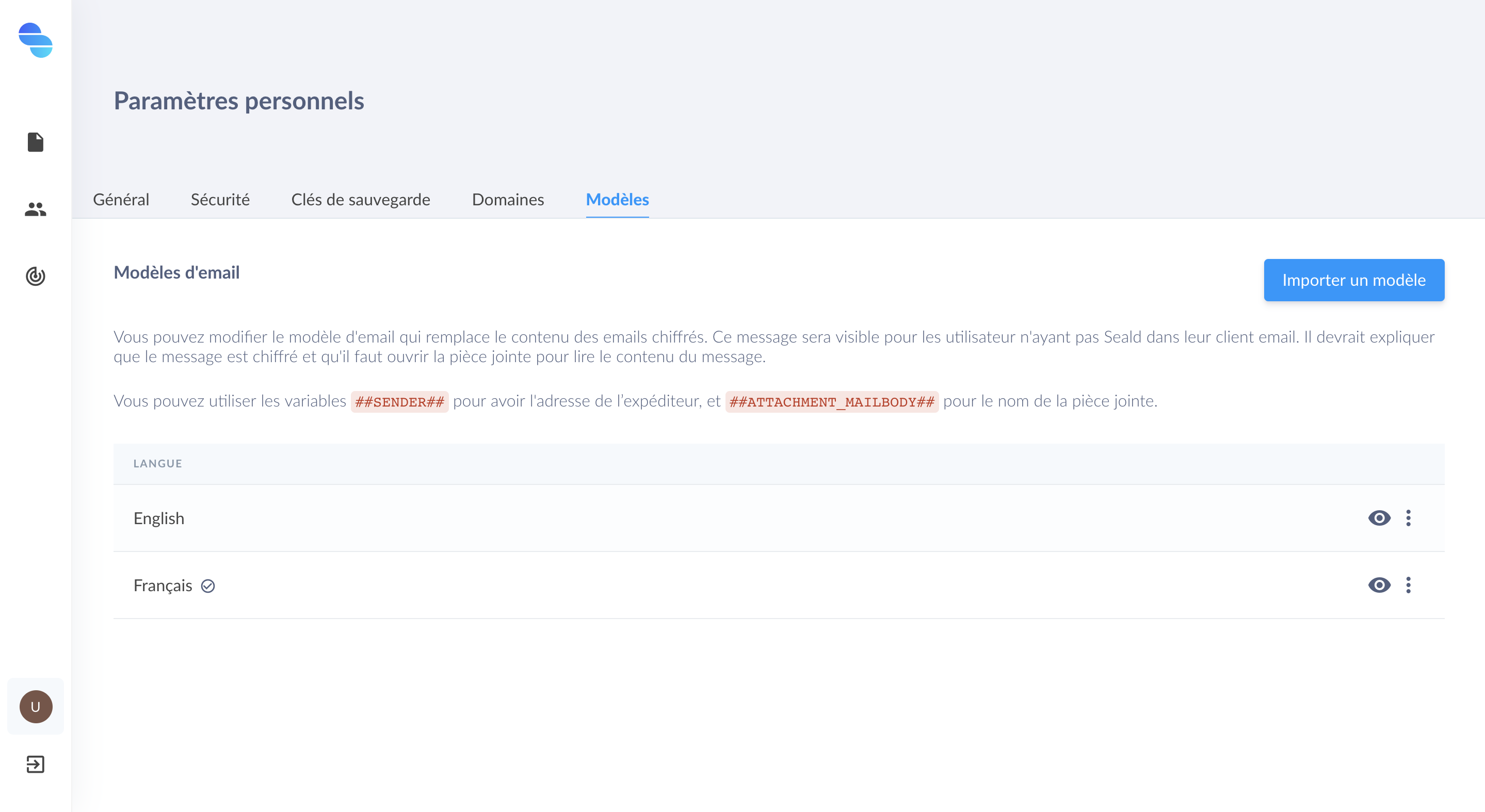Open more options for Français template
Image resolution: width=1485 pixels, height=812 pixels.
(1408, 585)
